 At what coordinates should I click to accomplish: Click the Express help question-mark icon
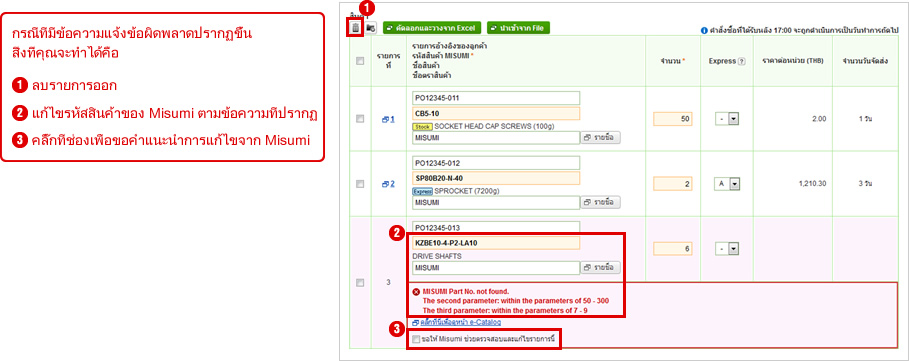(x=741, y=61)
